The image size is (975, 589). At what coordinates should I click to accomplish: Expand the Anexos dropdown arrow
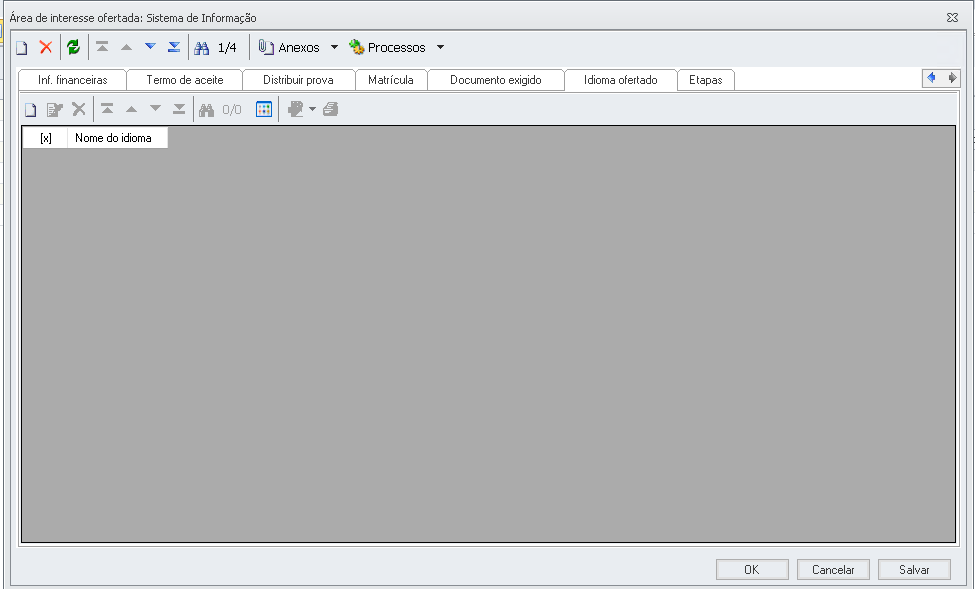(x=334, y=47)
